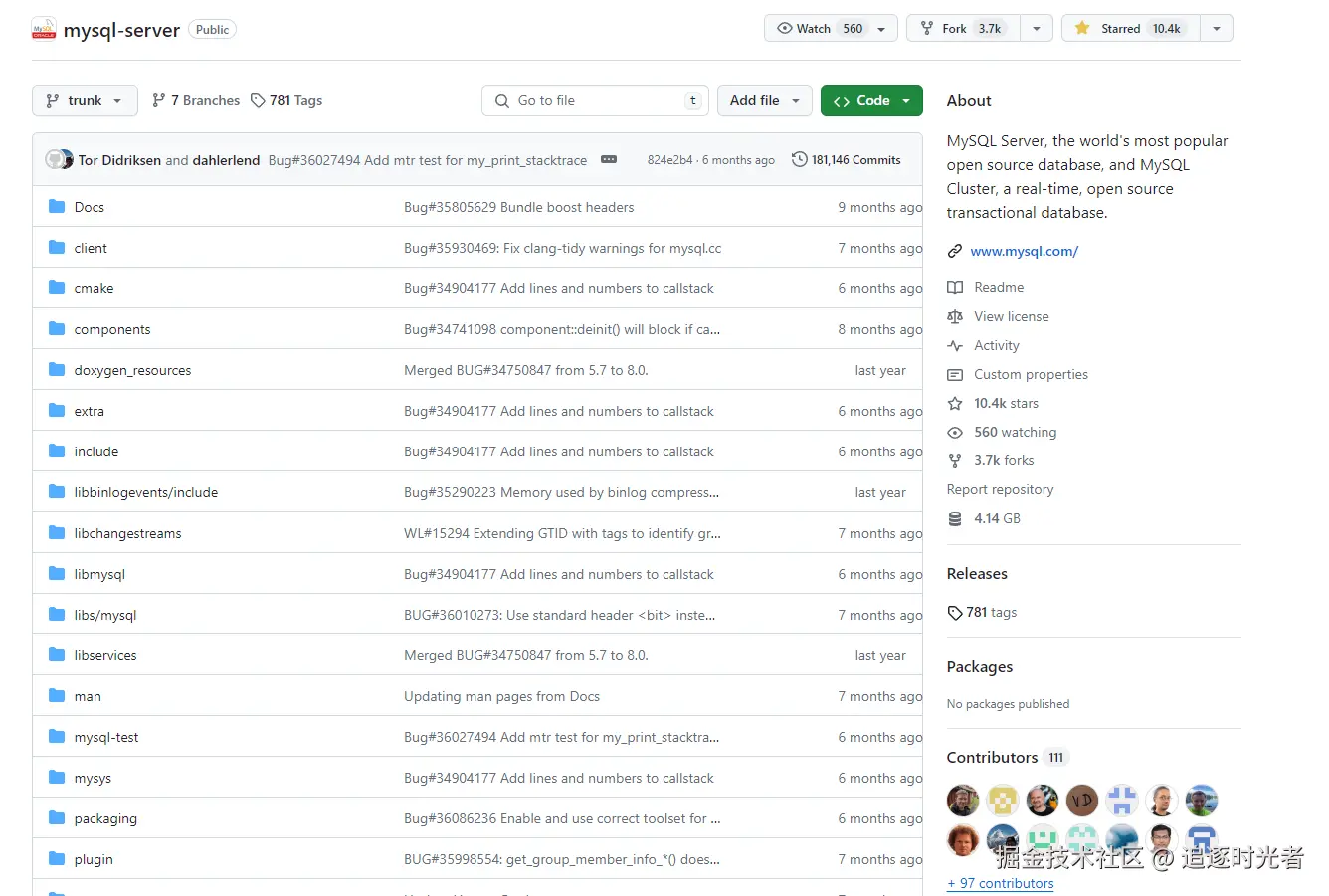Click the 4.14 GB repository size text

coord(997,518)
